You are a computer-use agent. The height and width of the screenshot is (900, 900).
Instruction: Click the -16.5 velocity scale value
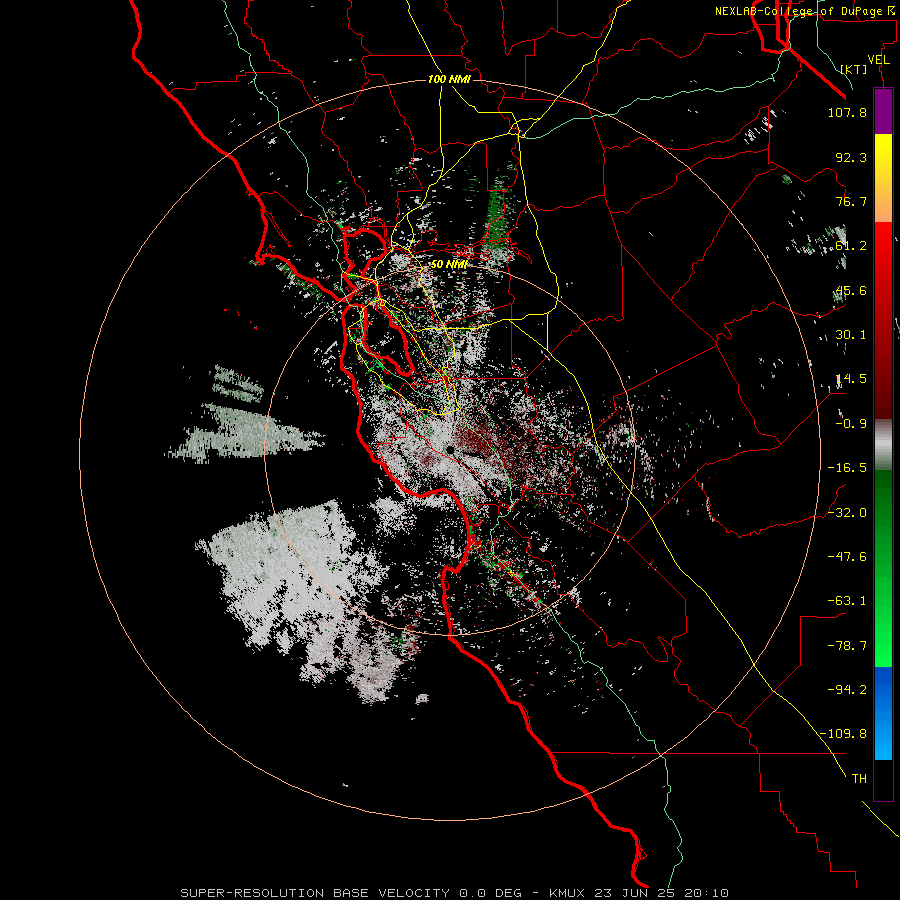click(847, 468)
